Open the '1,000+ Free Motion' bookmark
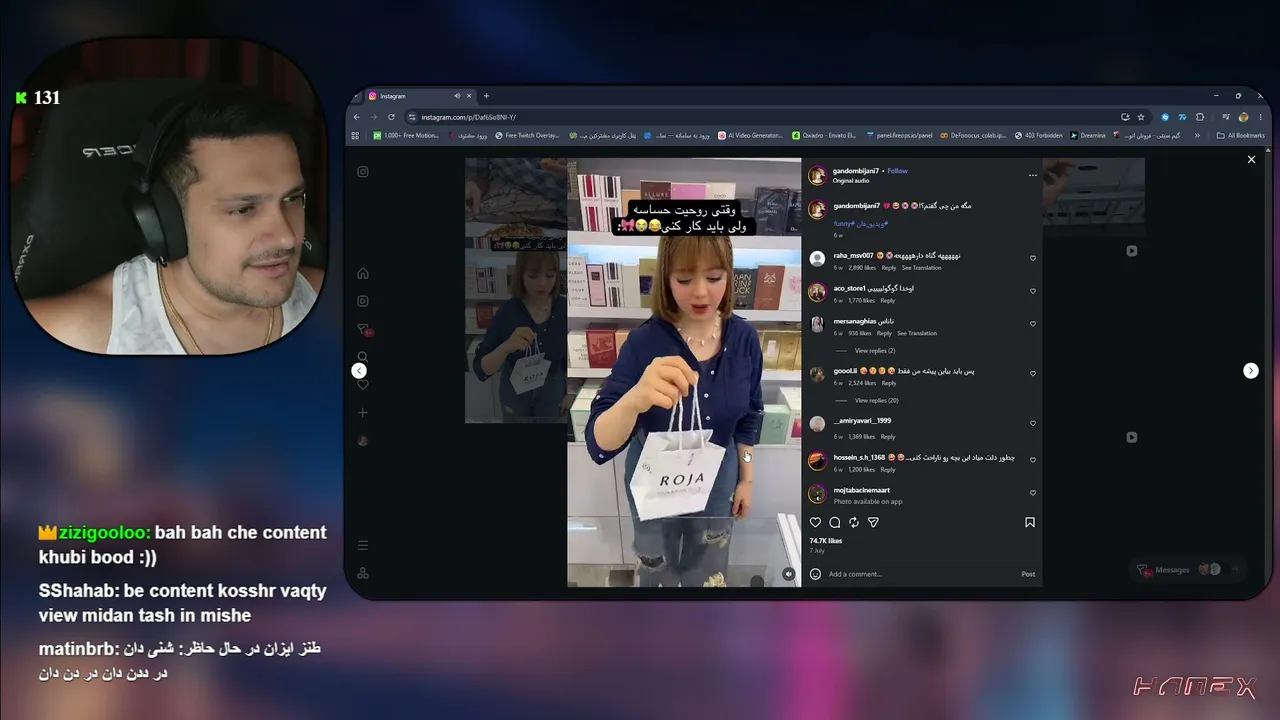1280x720 pixels. (x=406, y=136)
